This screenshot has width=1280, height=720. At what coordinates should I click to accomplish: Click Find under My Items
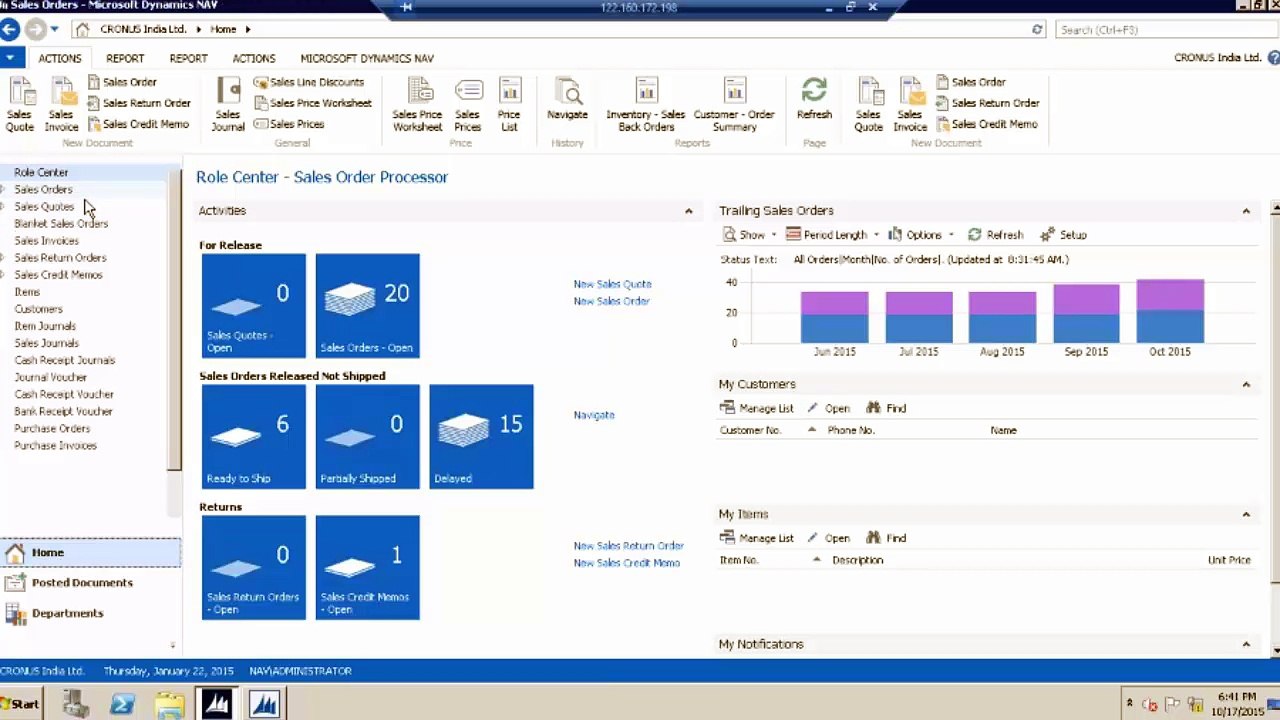886,538
